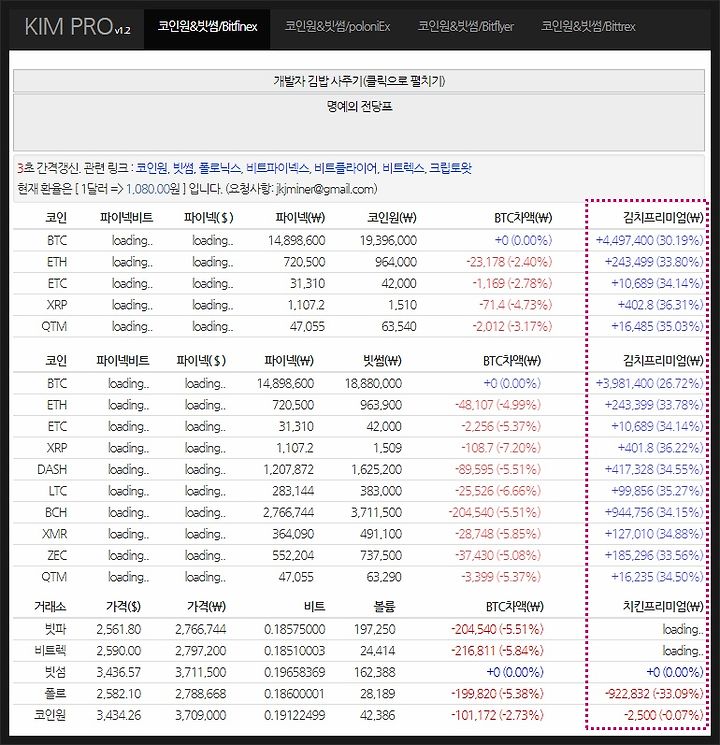
Task: Open the 코인원&빗썸/Bitflyer tab
Action: point(466,27)
